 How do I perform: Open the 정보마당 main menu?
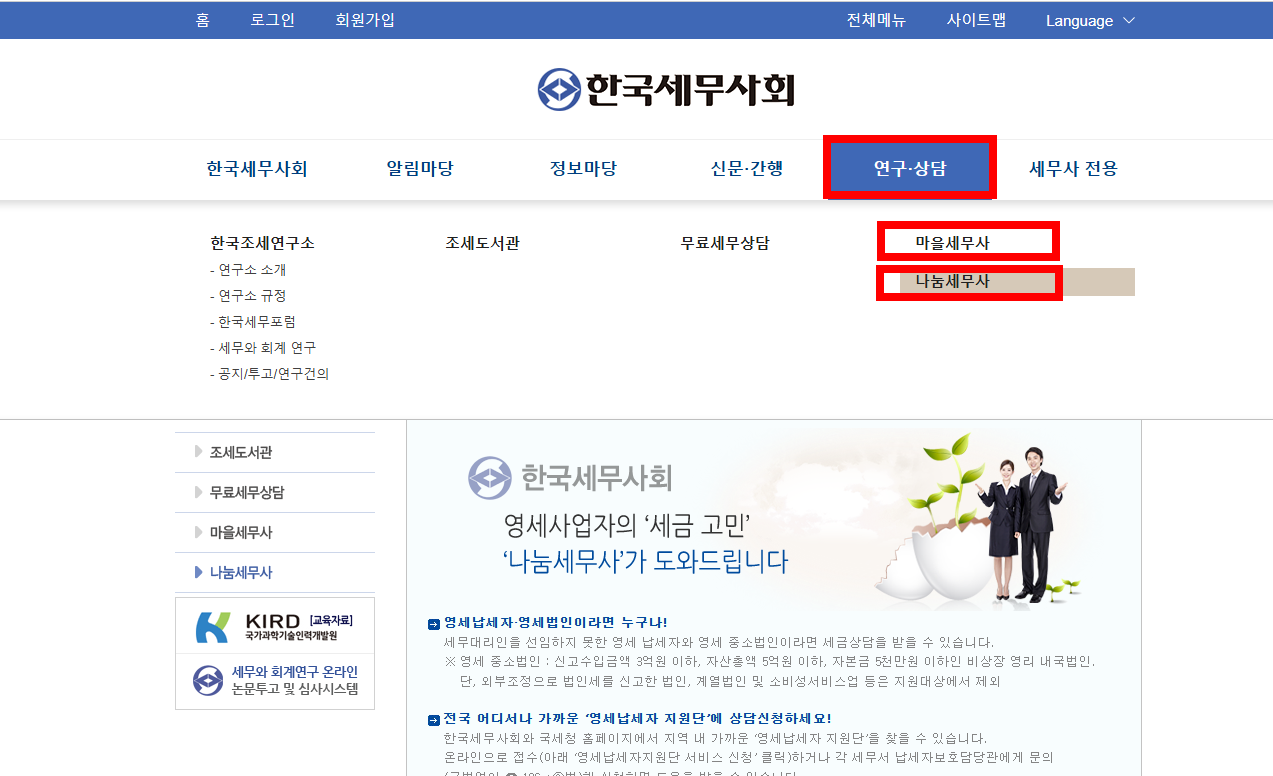point(583,169)
